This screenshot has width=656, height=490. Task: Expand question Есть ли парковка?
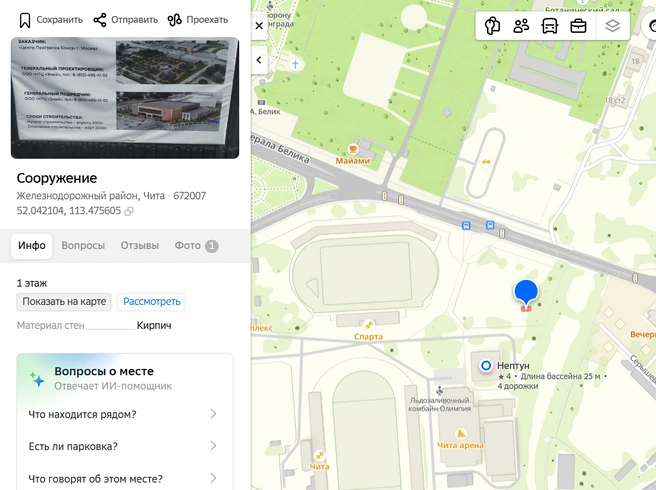click(x=125, y=446)
